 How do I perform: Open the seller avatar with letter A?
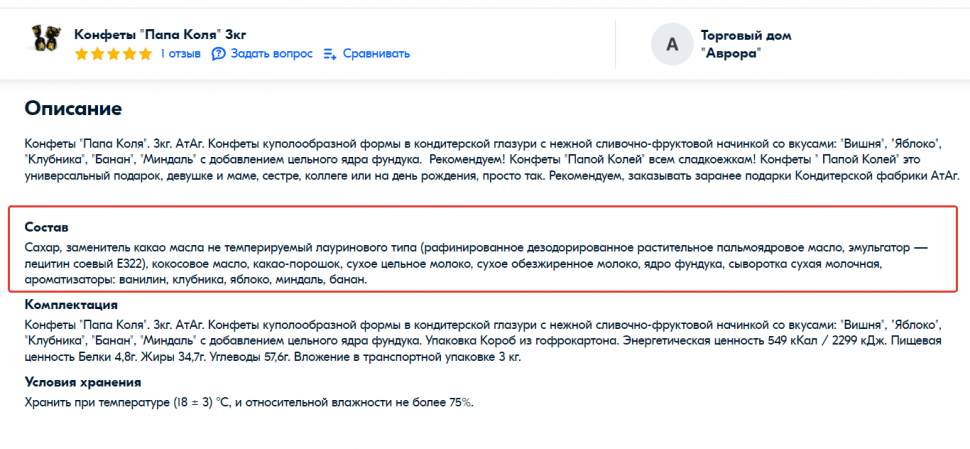671,44
